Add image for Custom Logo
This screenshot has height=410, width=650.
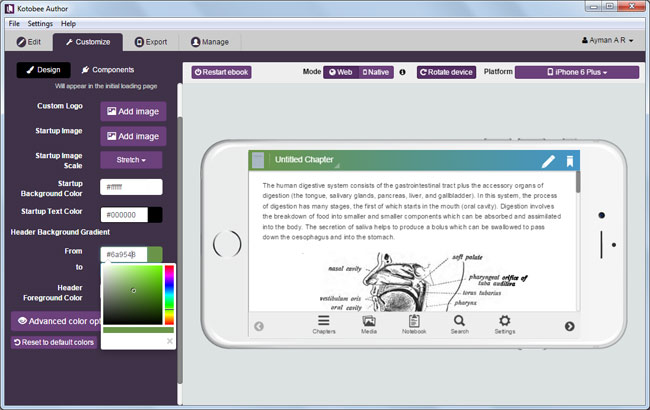pyautogui.click(x=133, y=112)
